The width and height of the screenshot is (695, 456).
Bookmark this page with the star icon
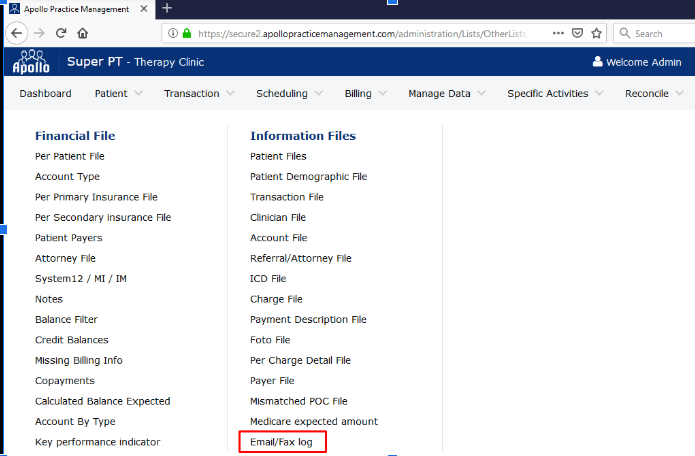tap(597, 33)
